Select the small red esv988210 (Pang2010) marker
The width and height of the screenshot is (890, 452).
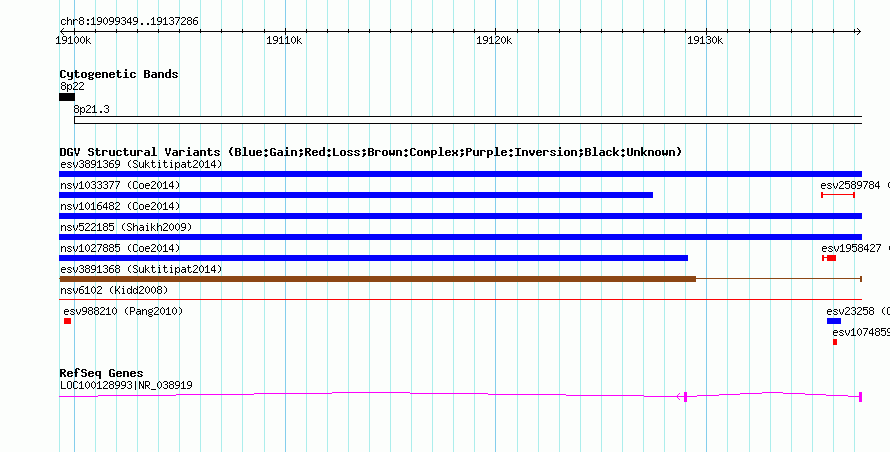pos(68,321)
